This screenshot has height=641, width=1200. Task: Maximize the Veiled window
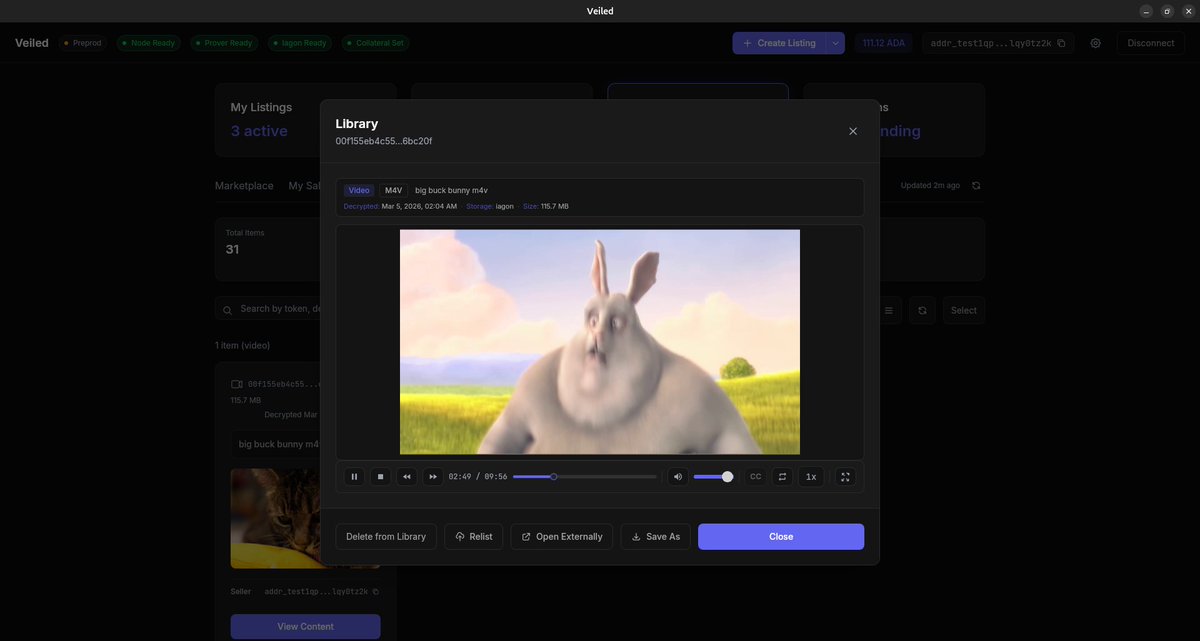pos(1167,11)
